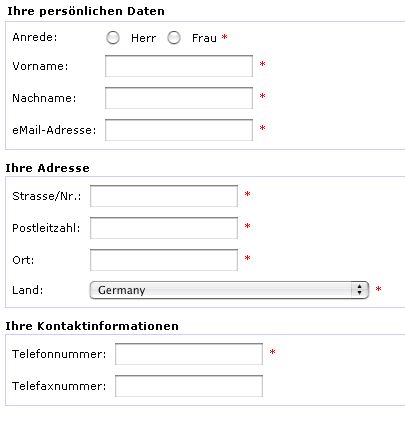Click the Ihre Kontaktinformationen heading

(x=92, y=326)
